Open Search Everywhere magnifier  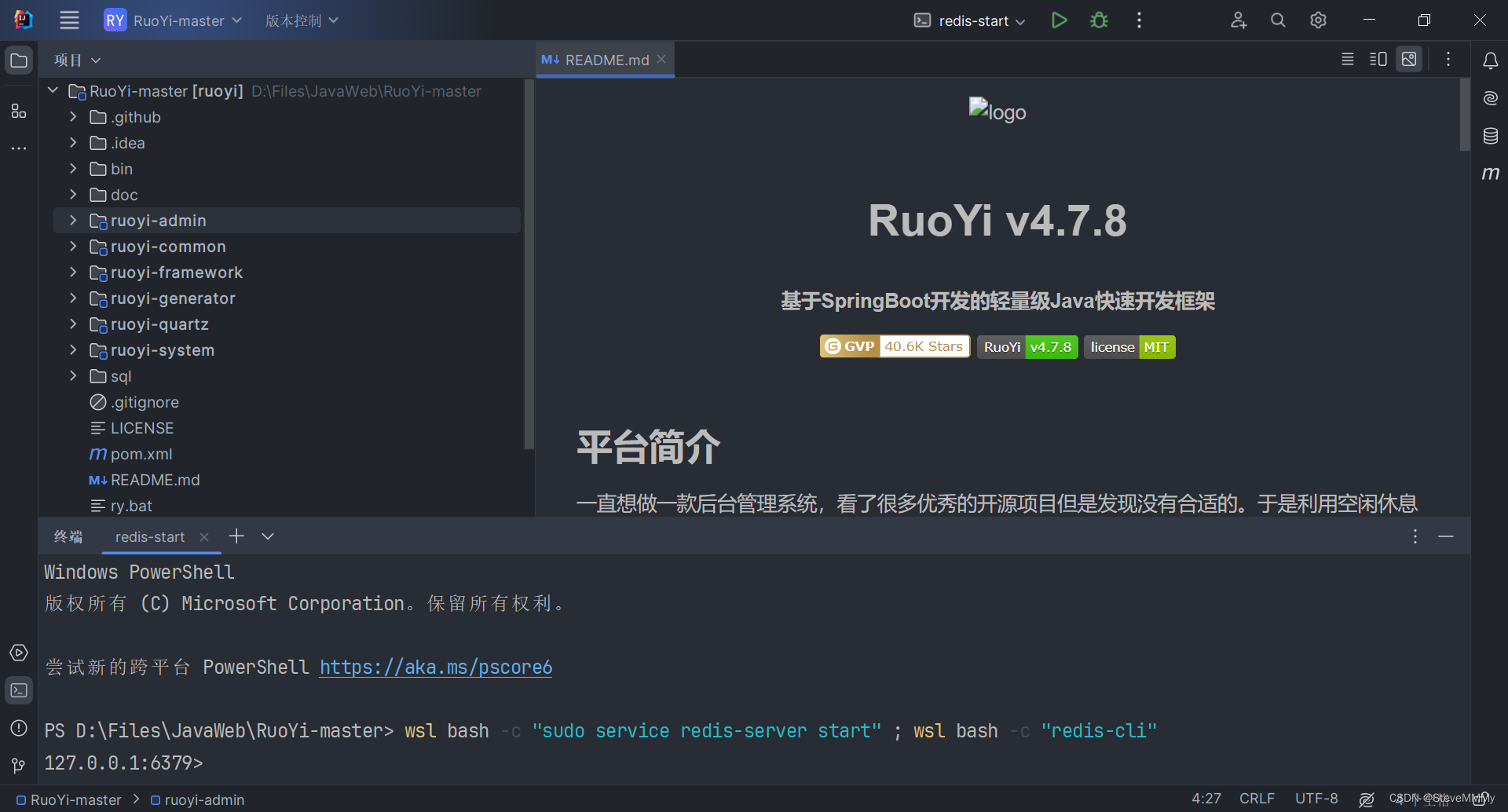[1278, 20]
